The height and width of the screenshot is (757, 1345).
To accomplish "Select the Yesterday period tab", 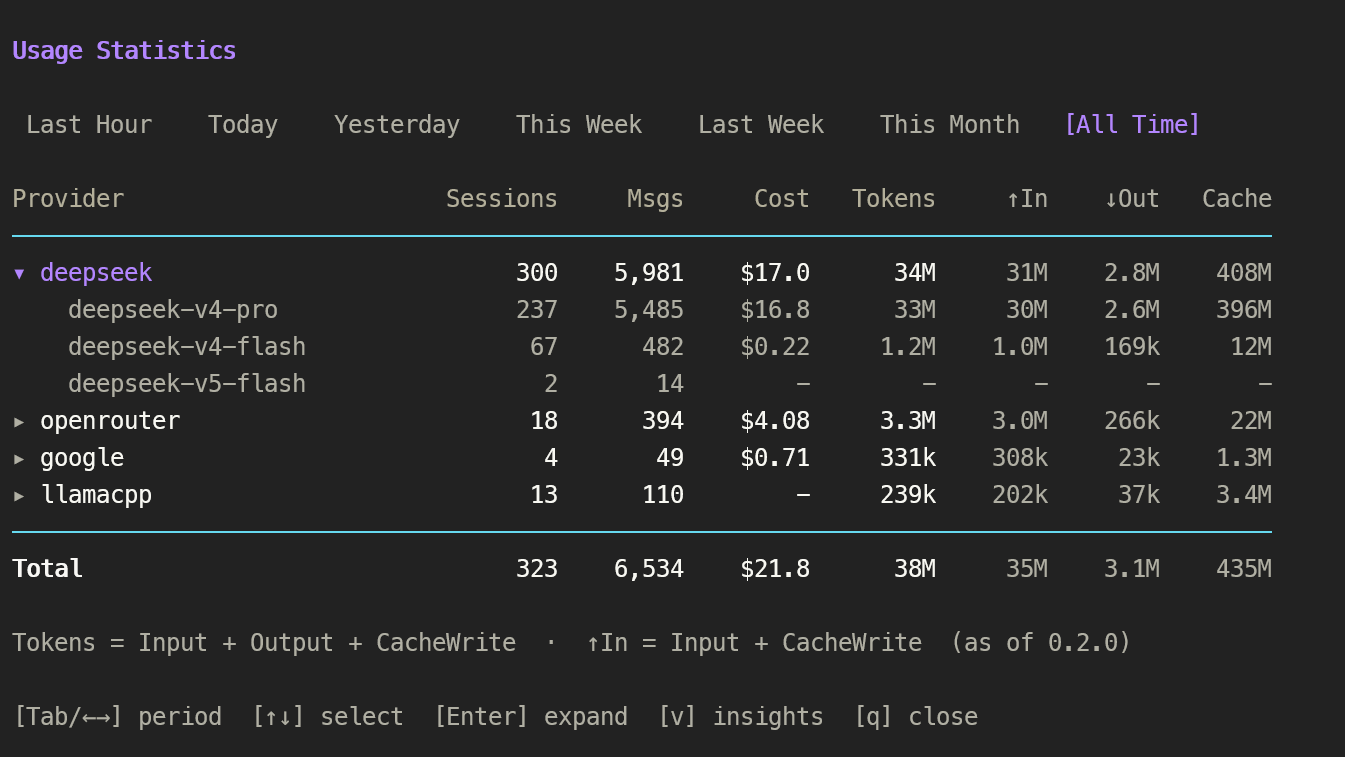I will pyautogui.click(x=397, y=125).
